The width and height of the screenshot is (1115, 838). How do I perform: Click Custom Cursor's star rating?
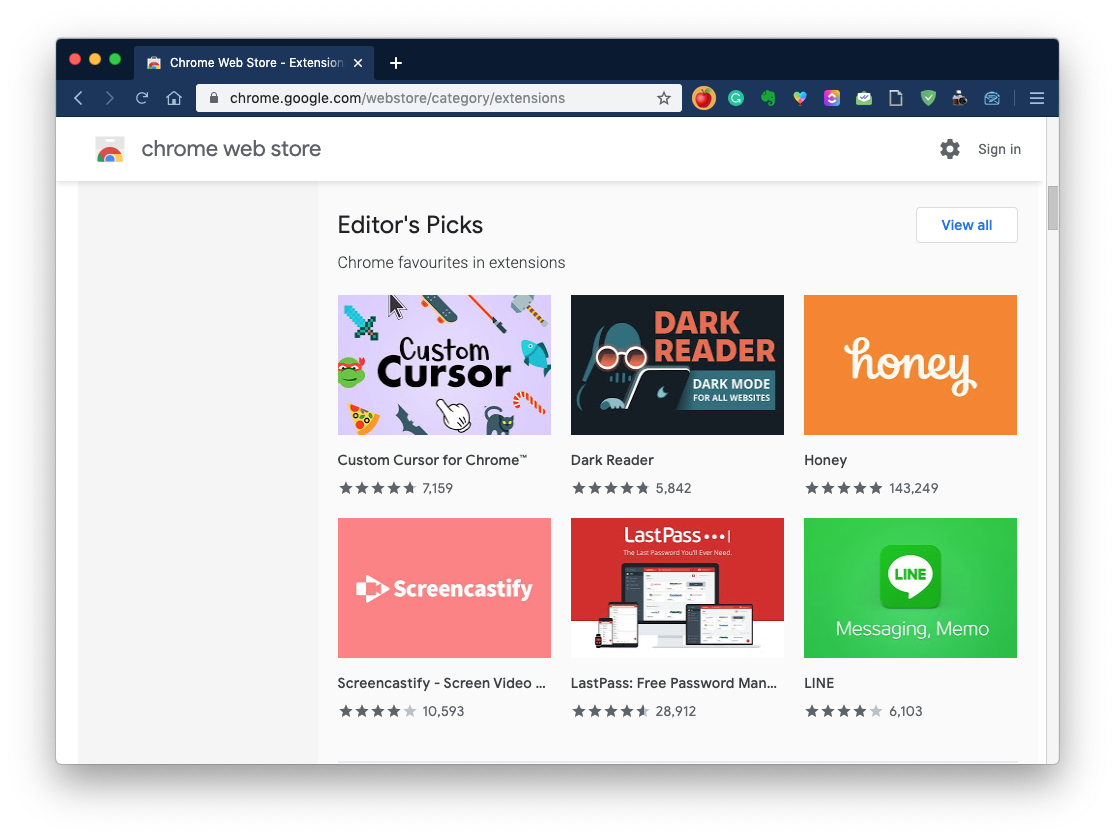pyautogui.click(x=378, y=488)
